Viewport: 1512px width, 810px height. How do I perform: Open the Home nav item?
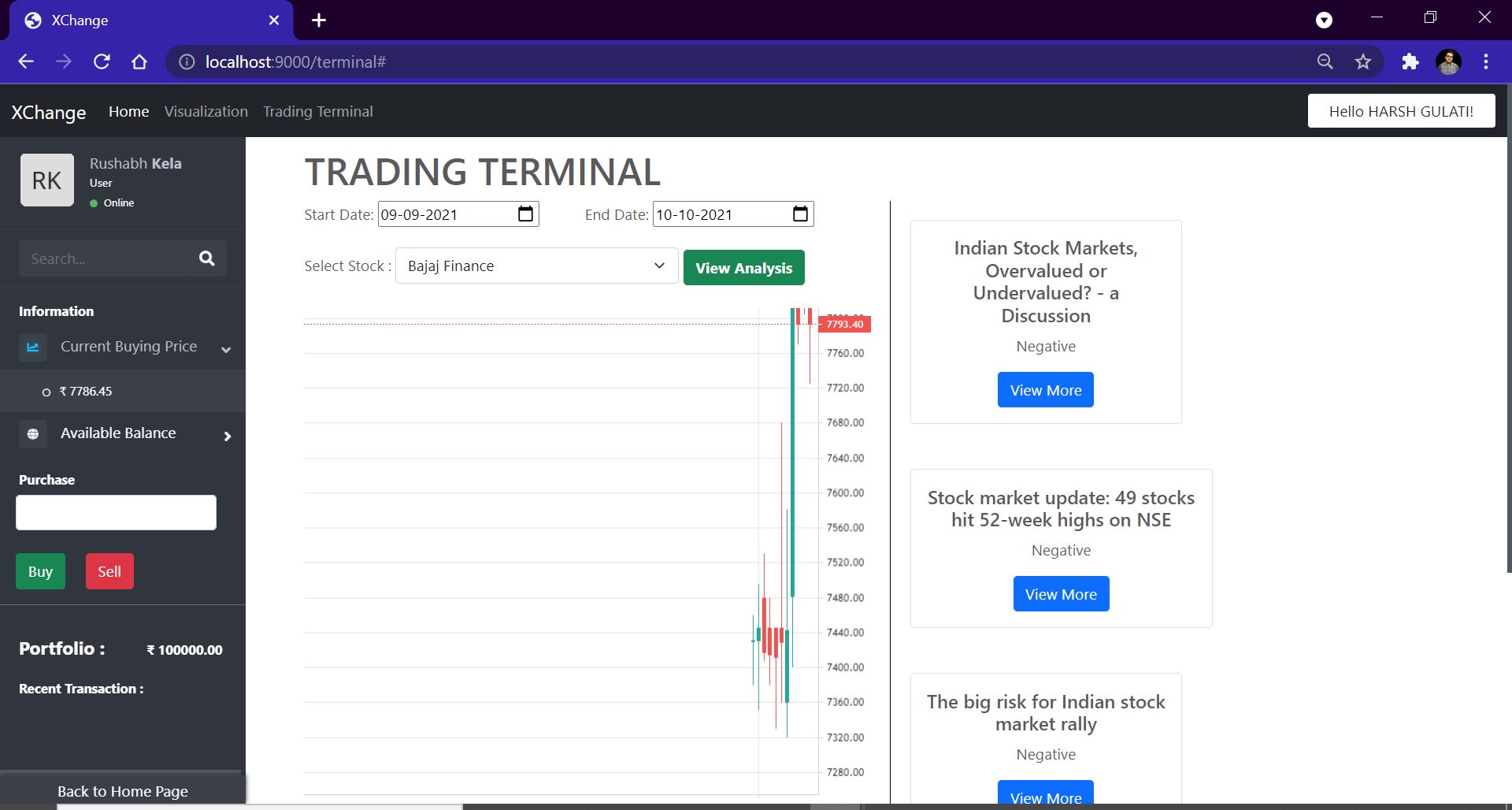pyautogui.click(x=129, y=111)
